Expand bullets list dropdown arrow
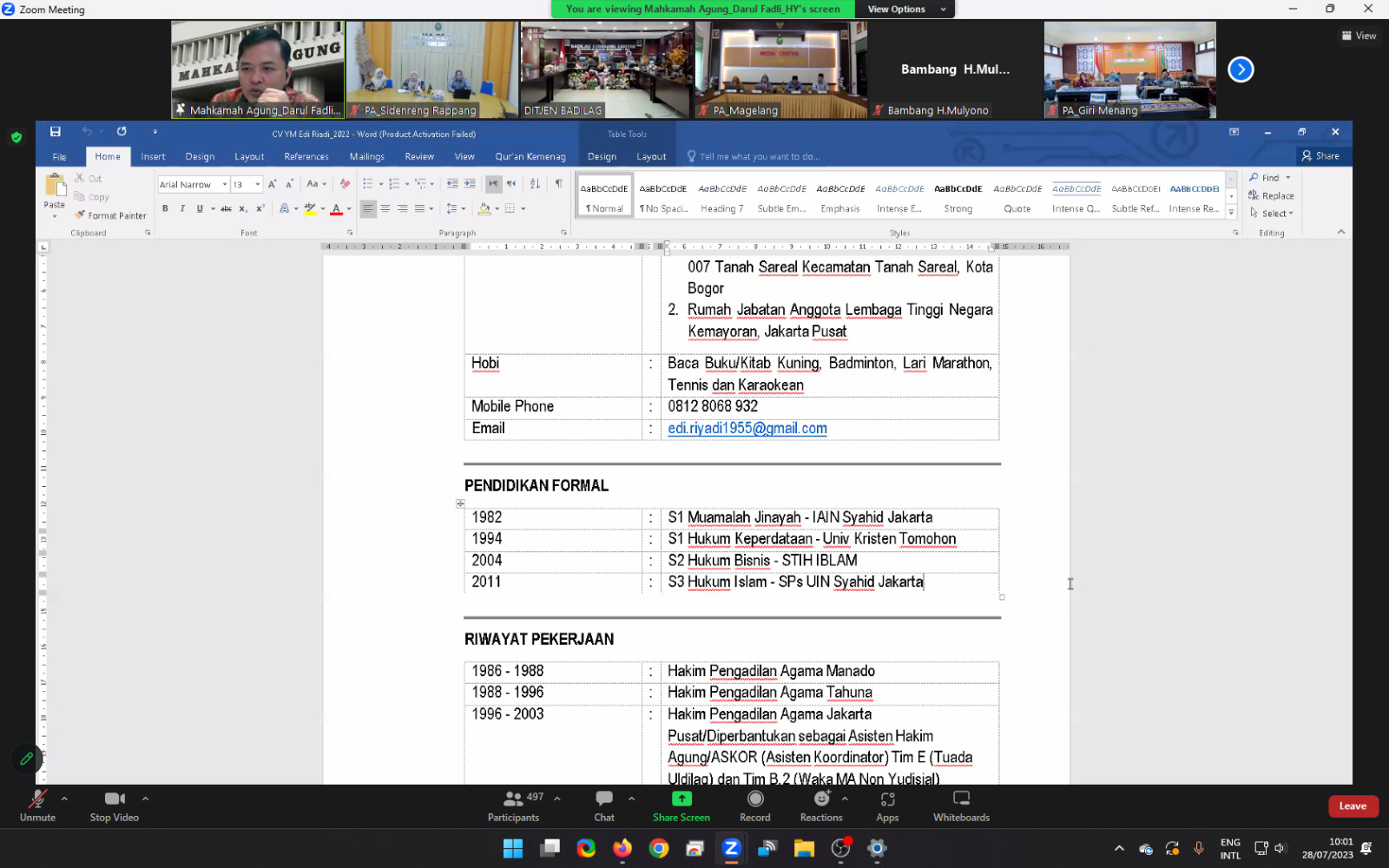The height and width of the screenshot is (868, 1389). pyautogui.click(x=381, y=184)
